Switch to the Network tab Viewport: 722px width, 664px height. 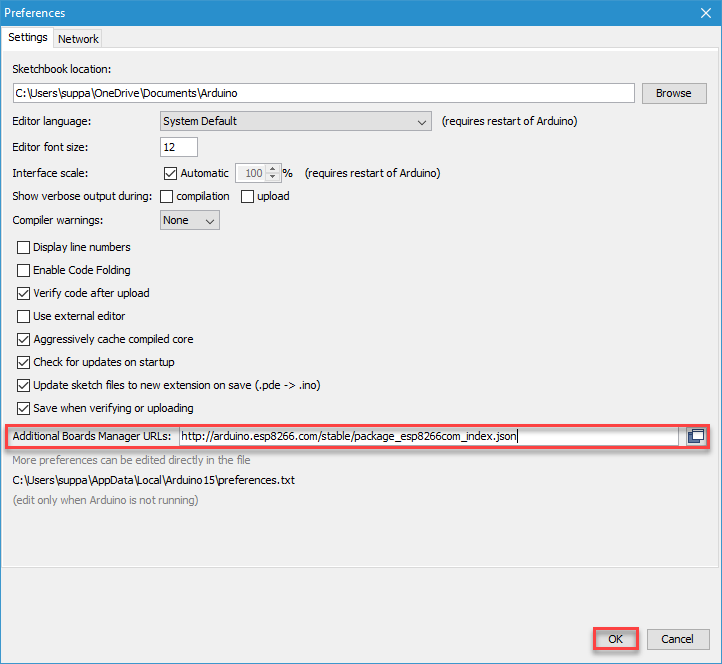click(78, 39)
